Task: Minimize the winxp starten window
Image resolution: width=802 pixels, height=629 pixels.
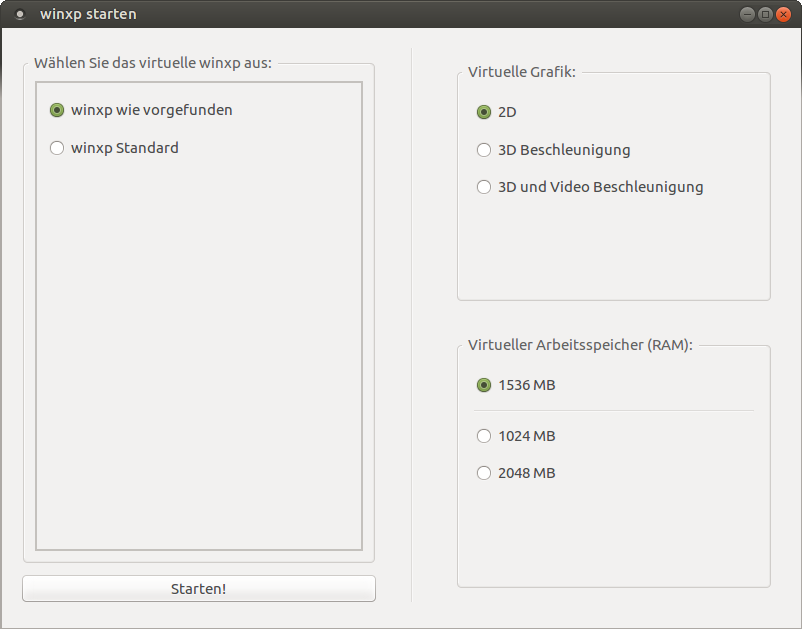Action: click(747, 14)
